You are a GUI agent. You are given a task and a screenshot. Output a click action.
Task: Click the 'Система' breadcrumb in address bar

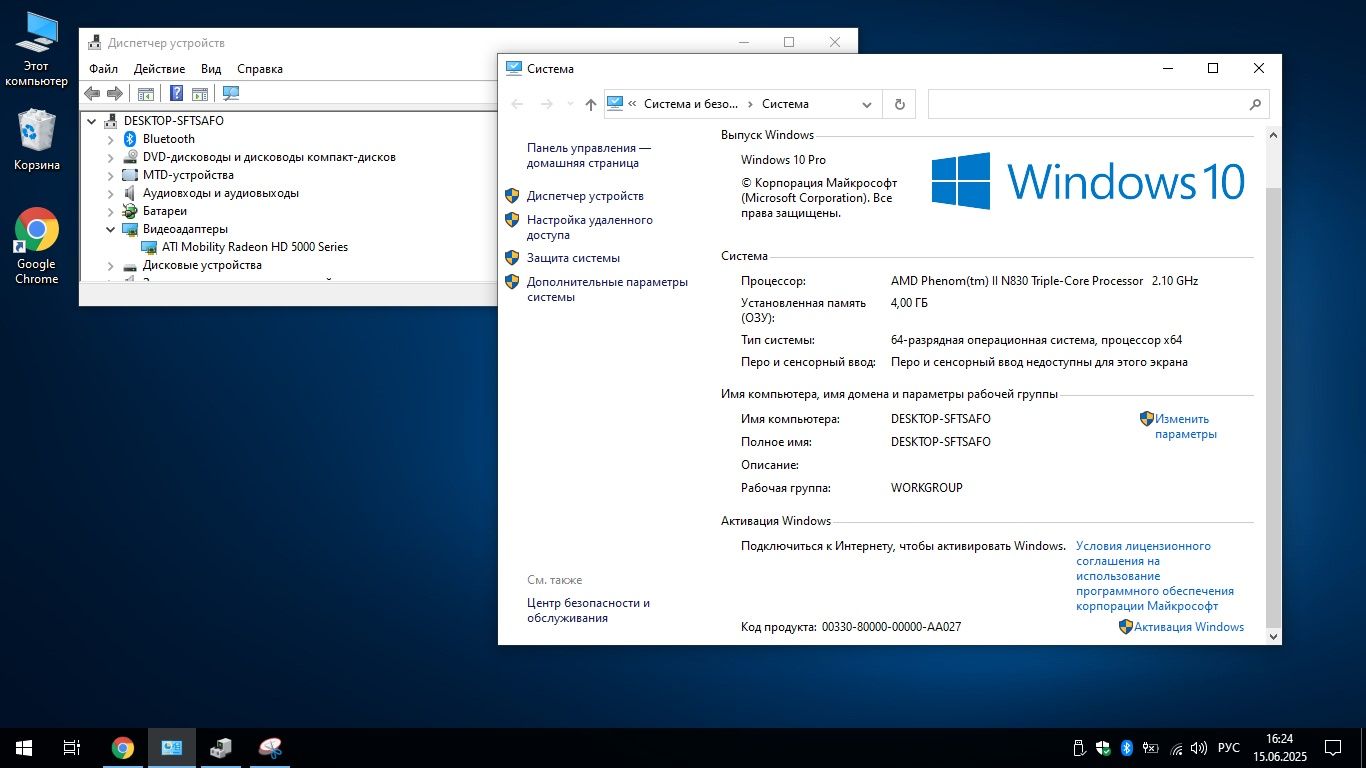(785, 104)
